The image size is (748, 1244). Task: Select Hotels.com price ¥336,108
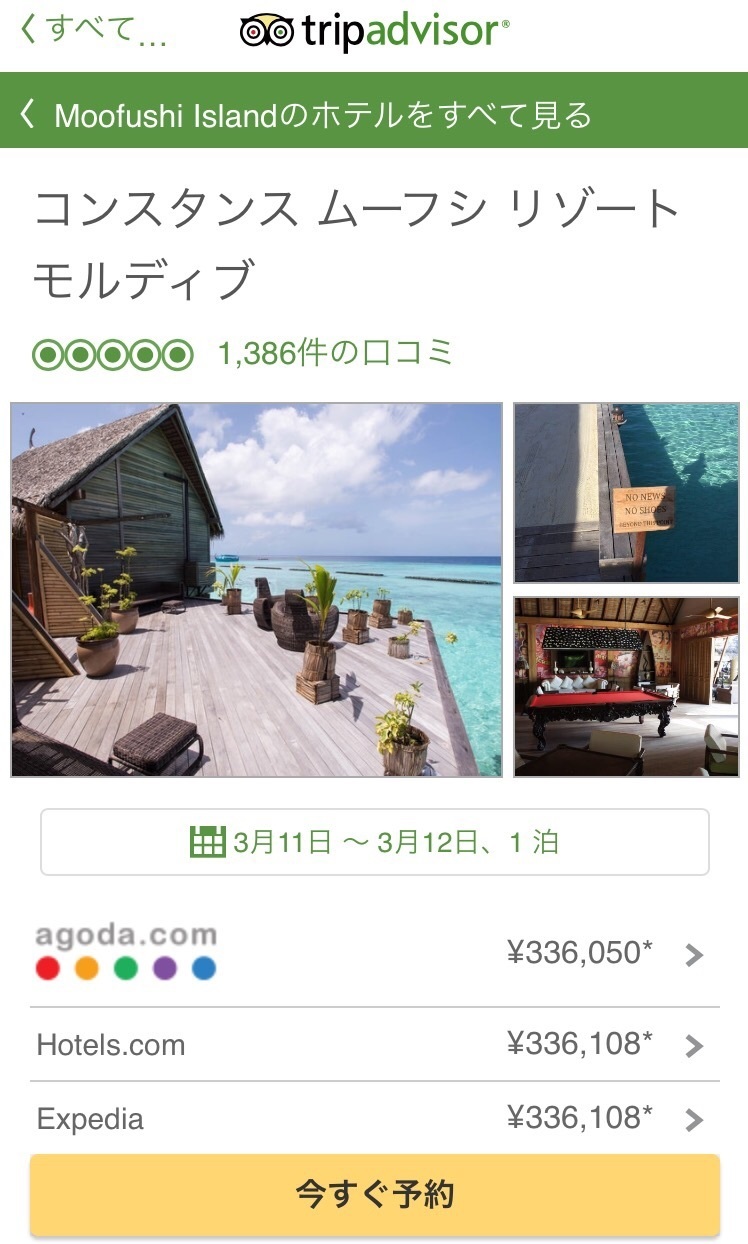point(580,1044)
